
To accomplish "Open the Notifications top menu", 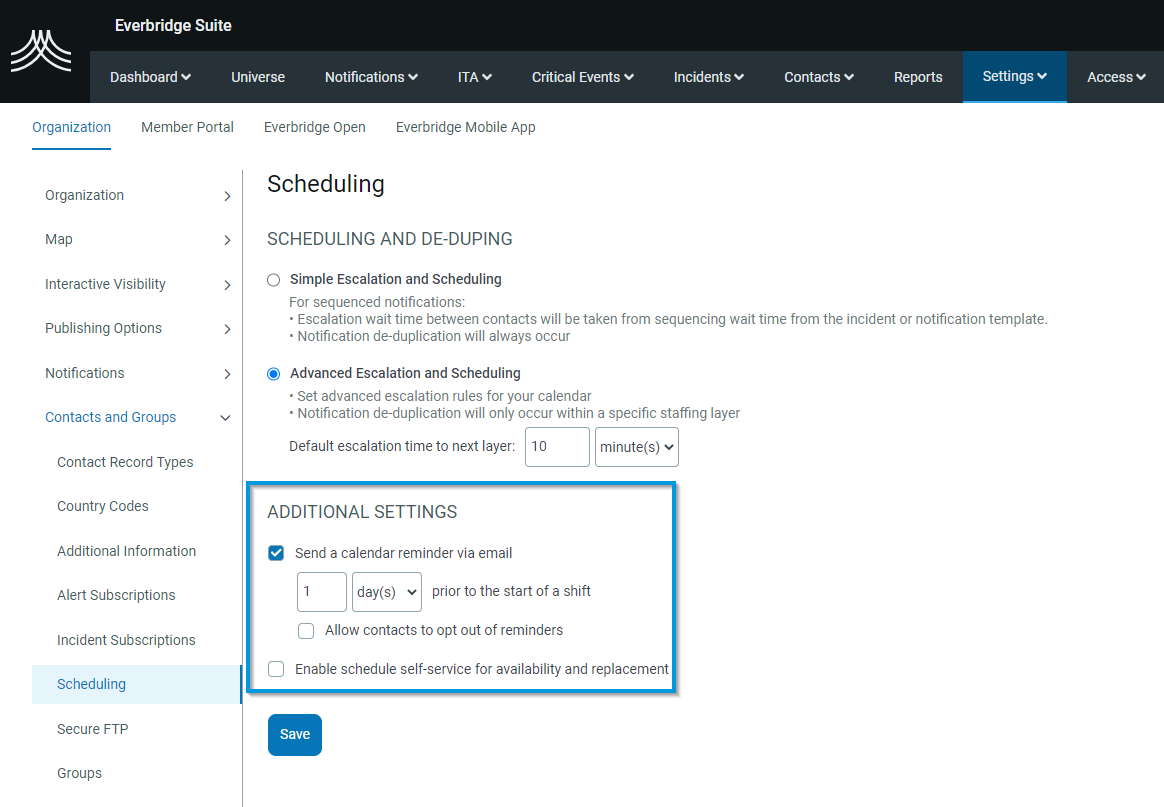I will [x=371, y=77].
